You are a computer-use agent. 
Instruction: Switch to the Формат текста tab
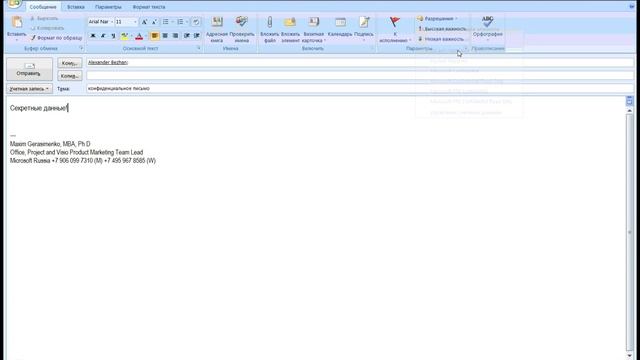tap(149, 7)
